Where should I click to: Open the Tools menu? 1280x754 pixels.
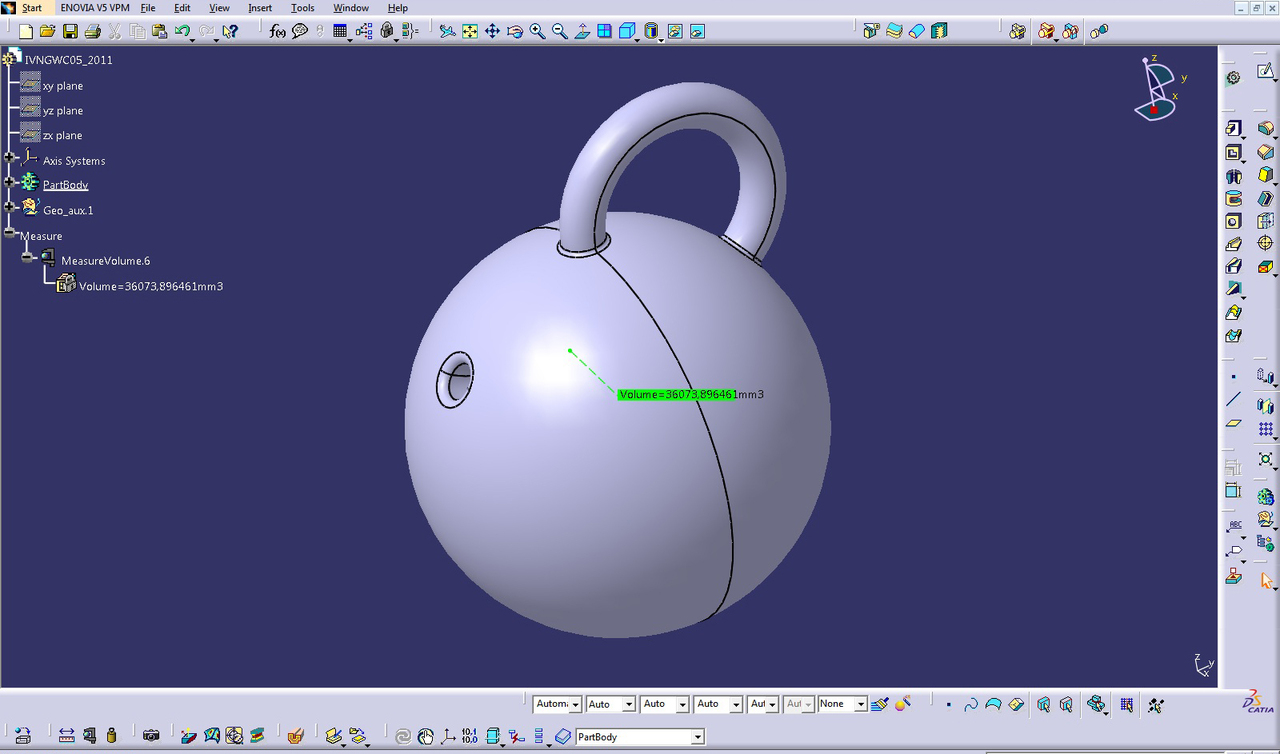click(x=303, y=8)
